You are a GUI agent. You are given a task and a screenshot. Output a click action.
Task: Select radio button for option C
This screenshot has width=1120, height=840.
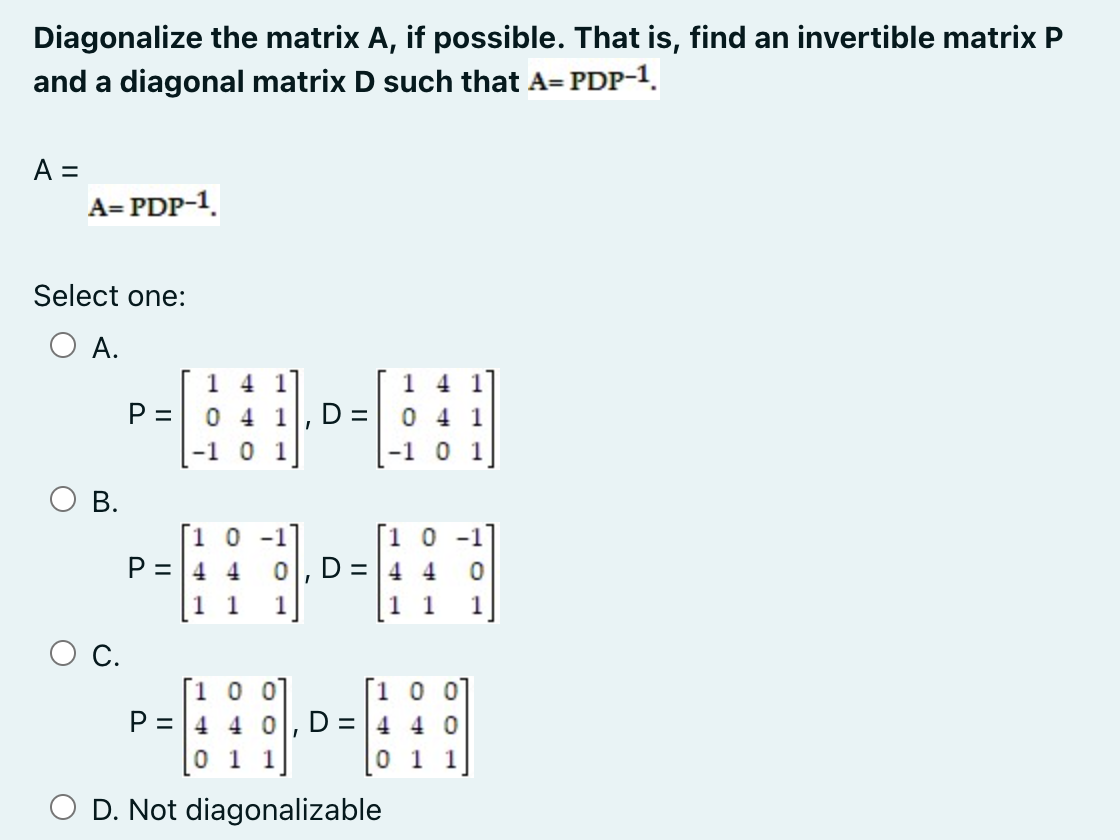62,651
